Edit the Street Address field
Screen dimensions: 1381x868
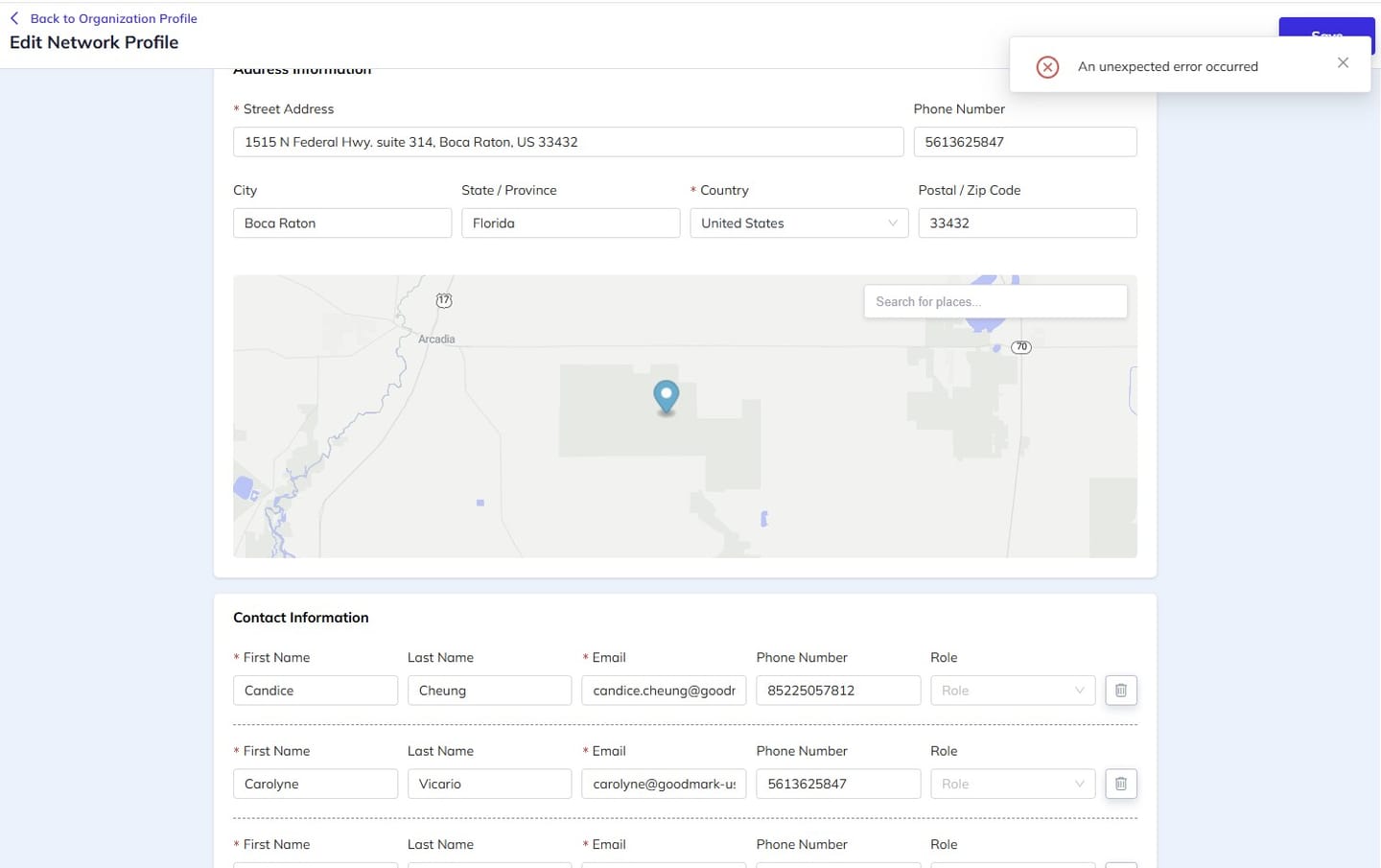pos(568,142)
